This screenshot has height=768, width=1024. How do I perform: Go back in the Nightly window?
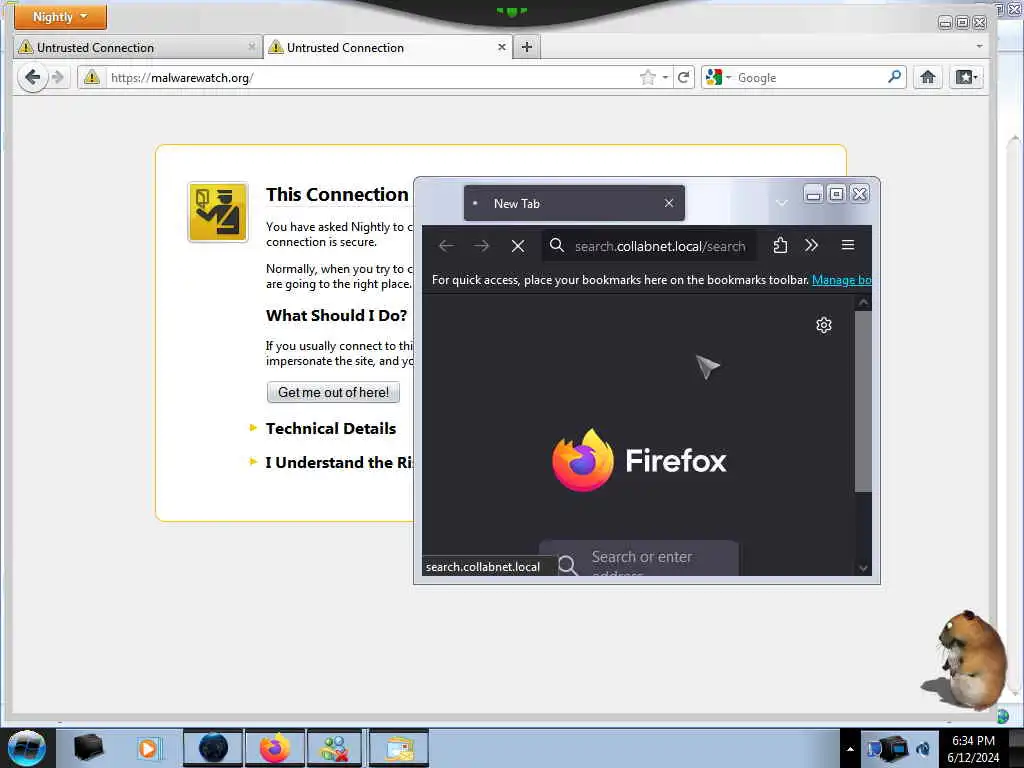(x=32, y=78)
